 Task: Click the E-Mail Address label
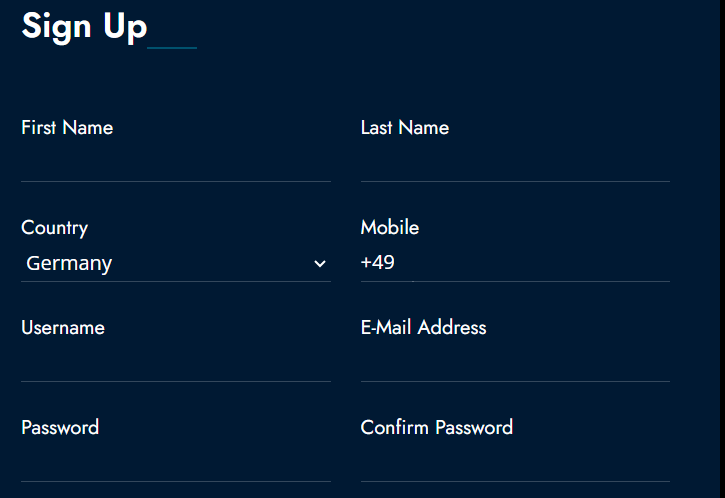coord(424,327)
